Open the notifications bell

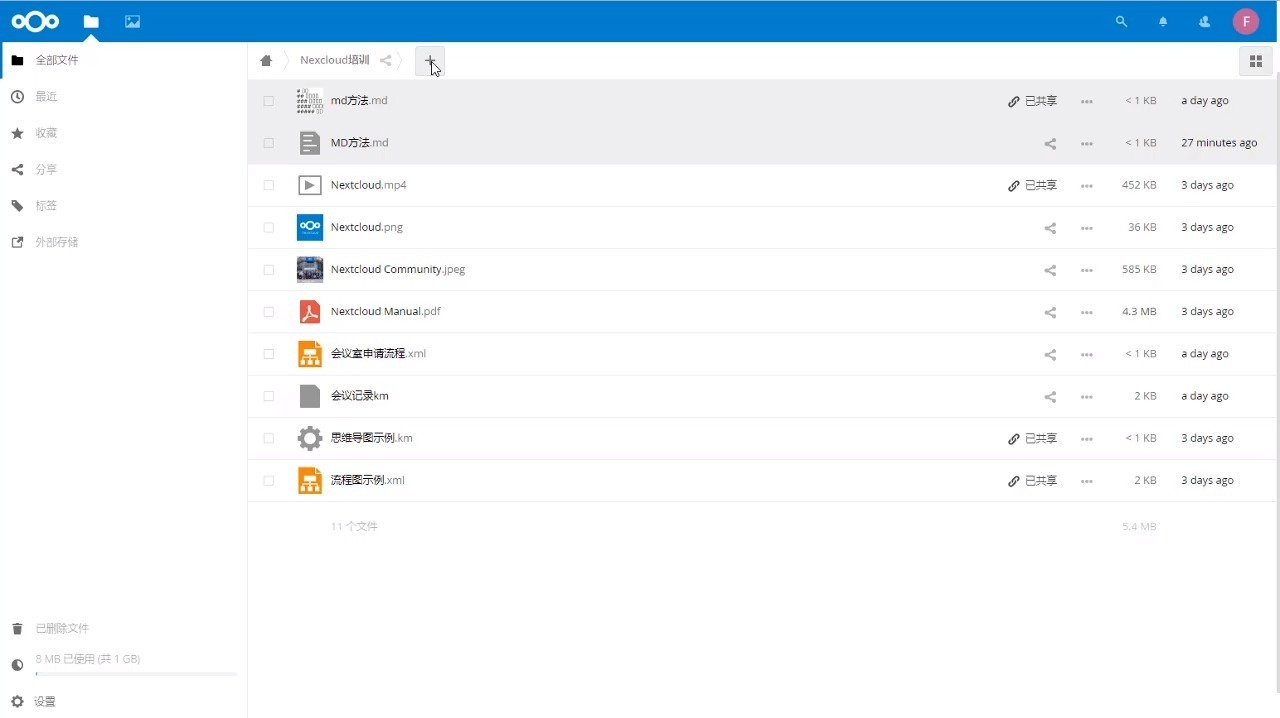[x=1163, y=21]
